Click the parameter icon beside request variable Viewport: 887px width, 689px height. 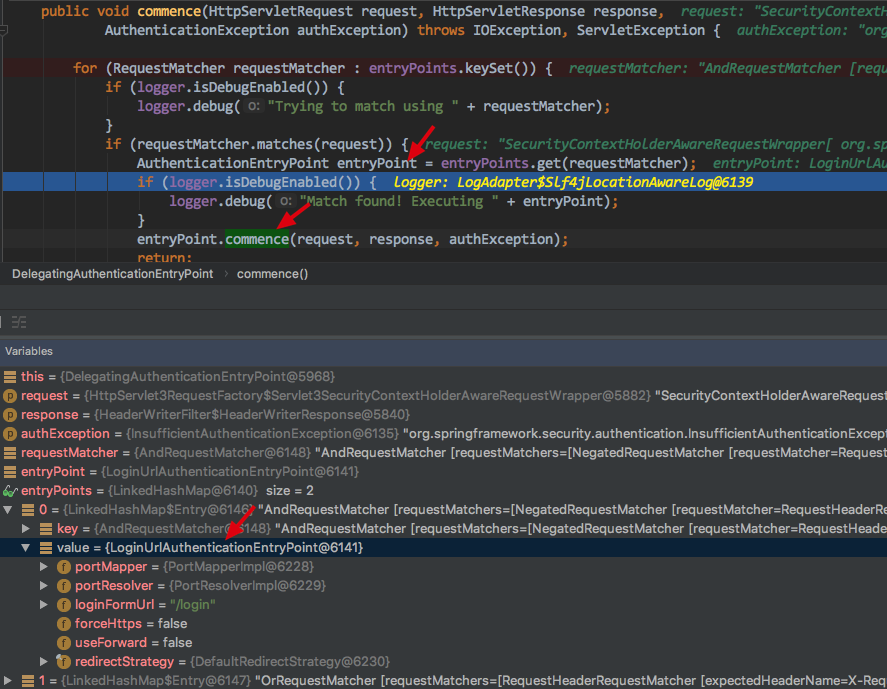[x=9, y=395]
